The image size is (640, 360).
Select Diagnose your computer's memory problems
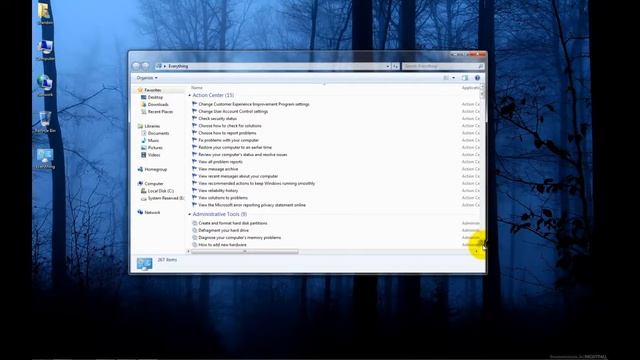[x=240, y=238]
